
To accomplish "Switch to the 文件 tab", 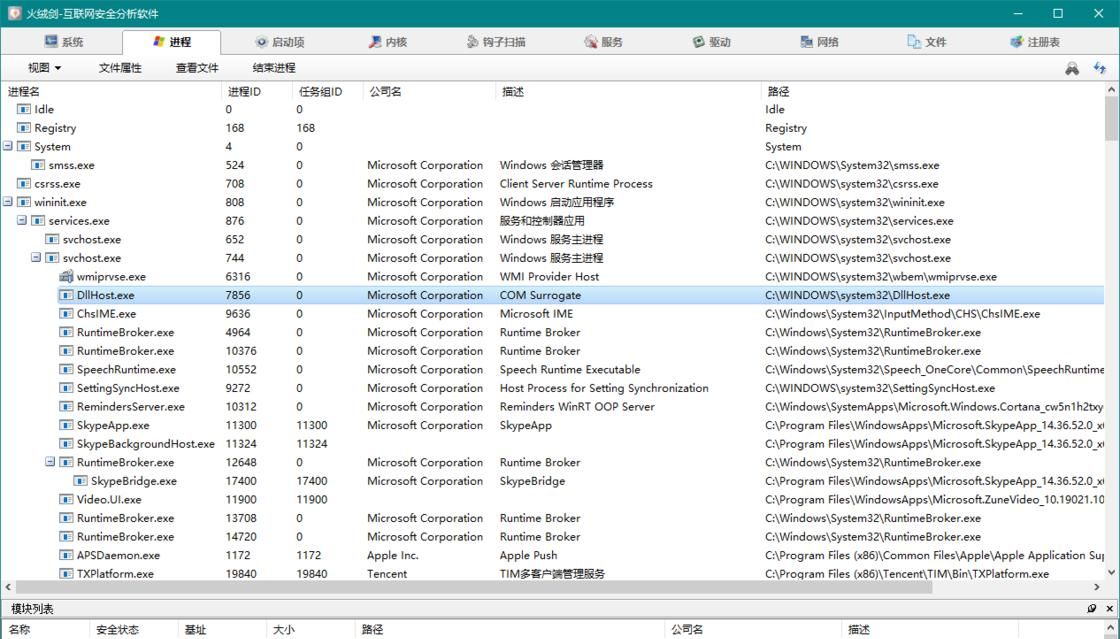I will click(927, 42).
